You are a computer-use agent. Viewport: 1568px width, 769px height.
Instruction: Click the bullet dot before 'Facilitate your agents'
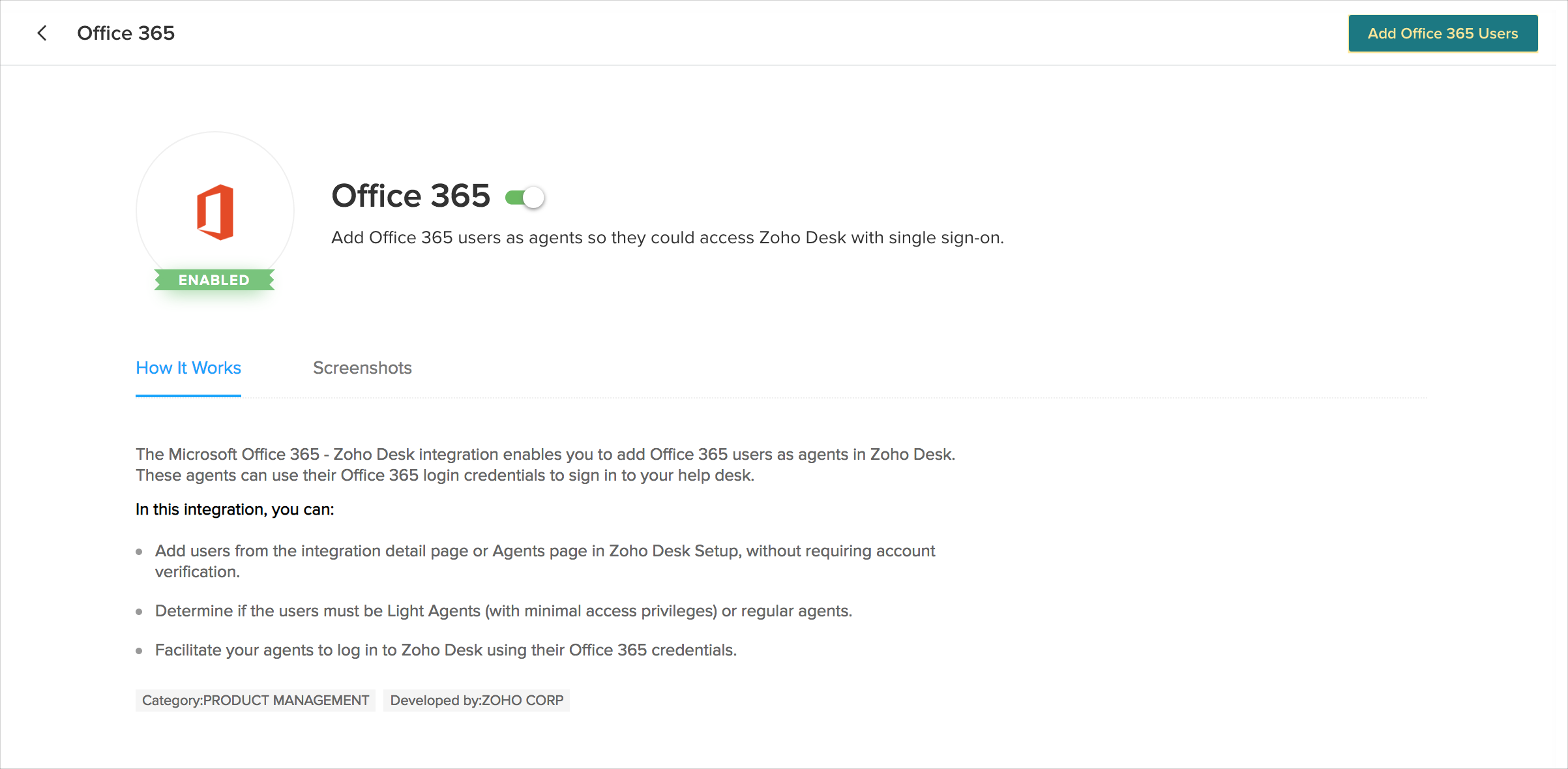[139, 651]
